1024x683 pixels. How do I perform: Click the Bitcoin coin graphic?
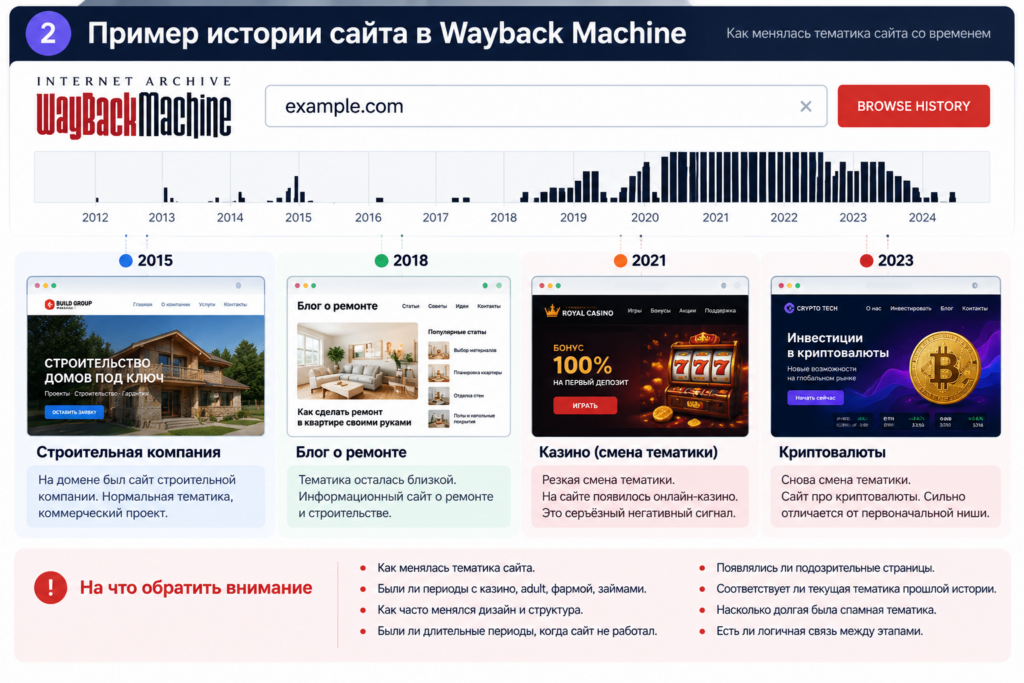click(944, 368)
